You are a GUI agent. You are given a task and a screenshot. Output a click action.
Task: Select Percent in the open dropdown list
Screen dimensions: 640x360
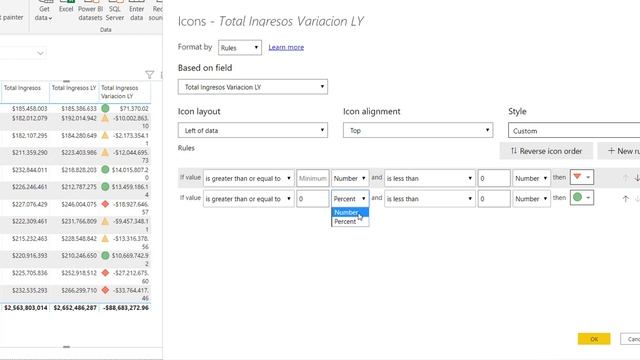pyautogui.click(x=350, y=222)
